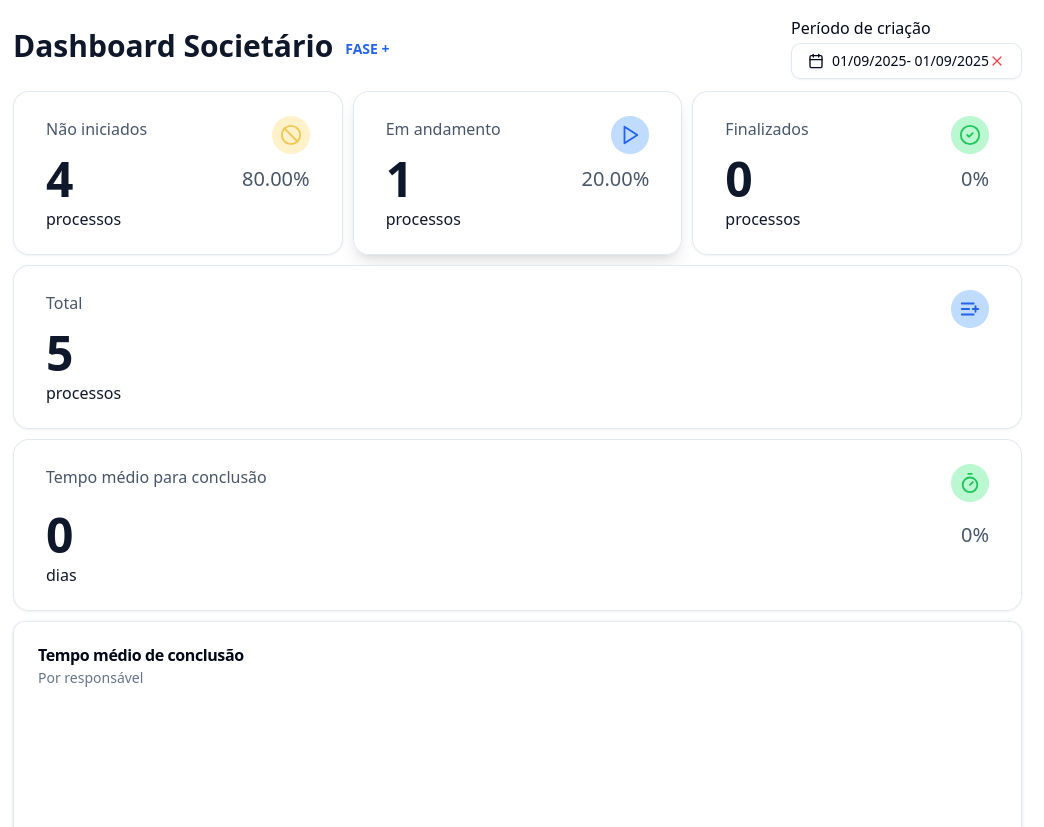The width and height of the screenshot is (1044, 827).
Task: Select the 'Em andamento' play icon
Action: click(x=630, y=135)
